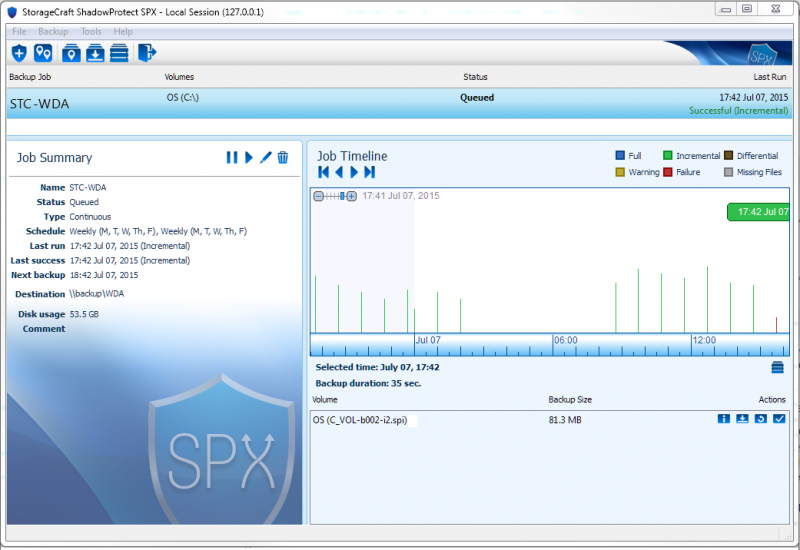
Task: Click the new backup job shield-plus icon
Action: pyautogui.click(x=19, y=53)
